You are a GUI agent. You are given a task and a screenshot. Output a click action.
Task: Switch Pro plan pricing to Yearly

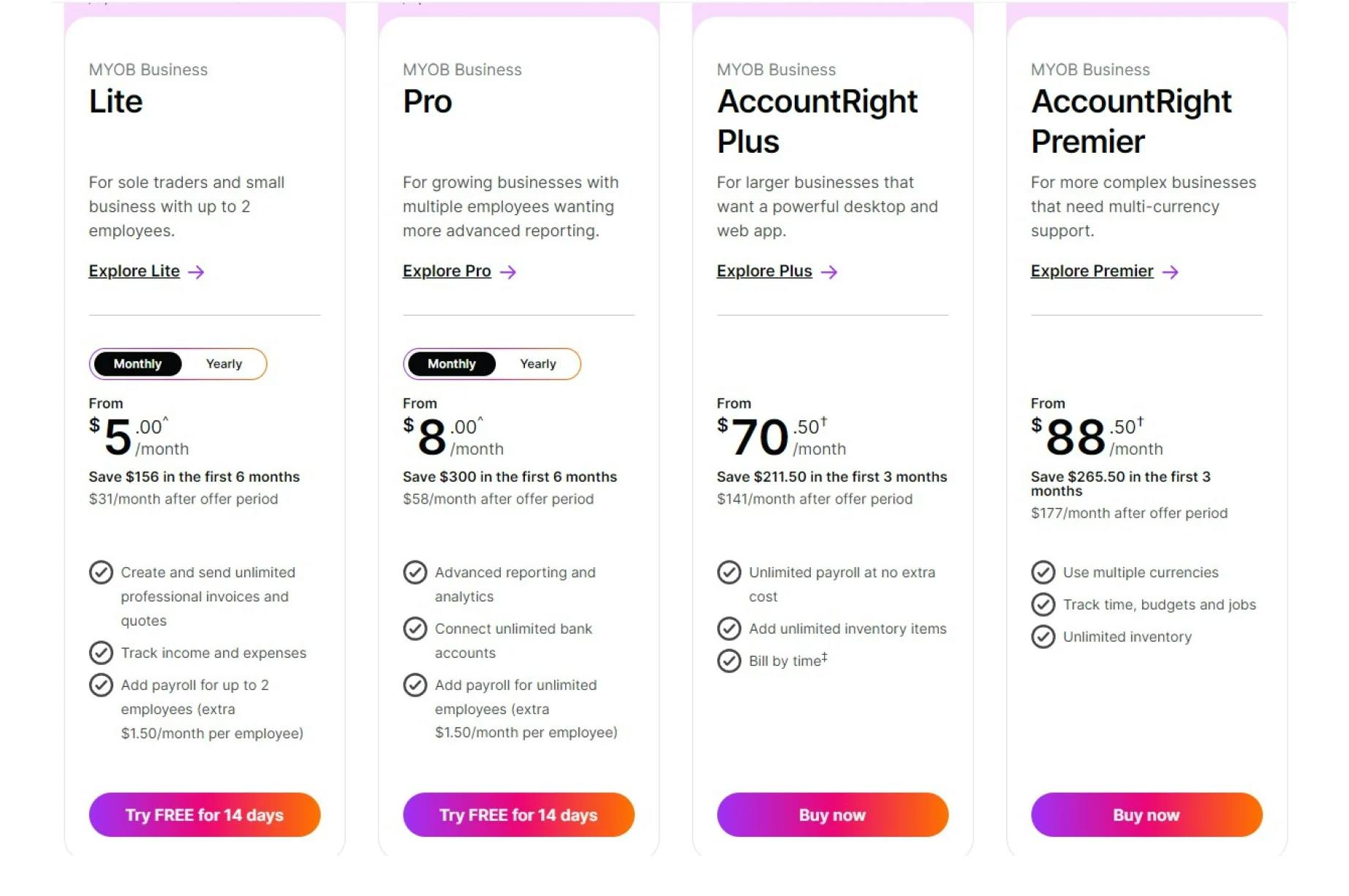pos(538,364)
